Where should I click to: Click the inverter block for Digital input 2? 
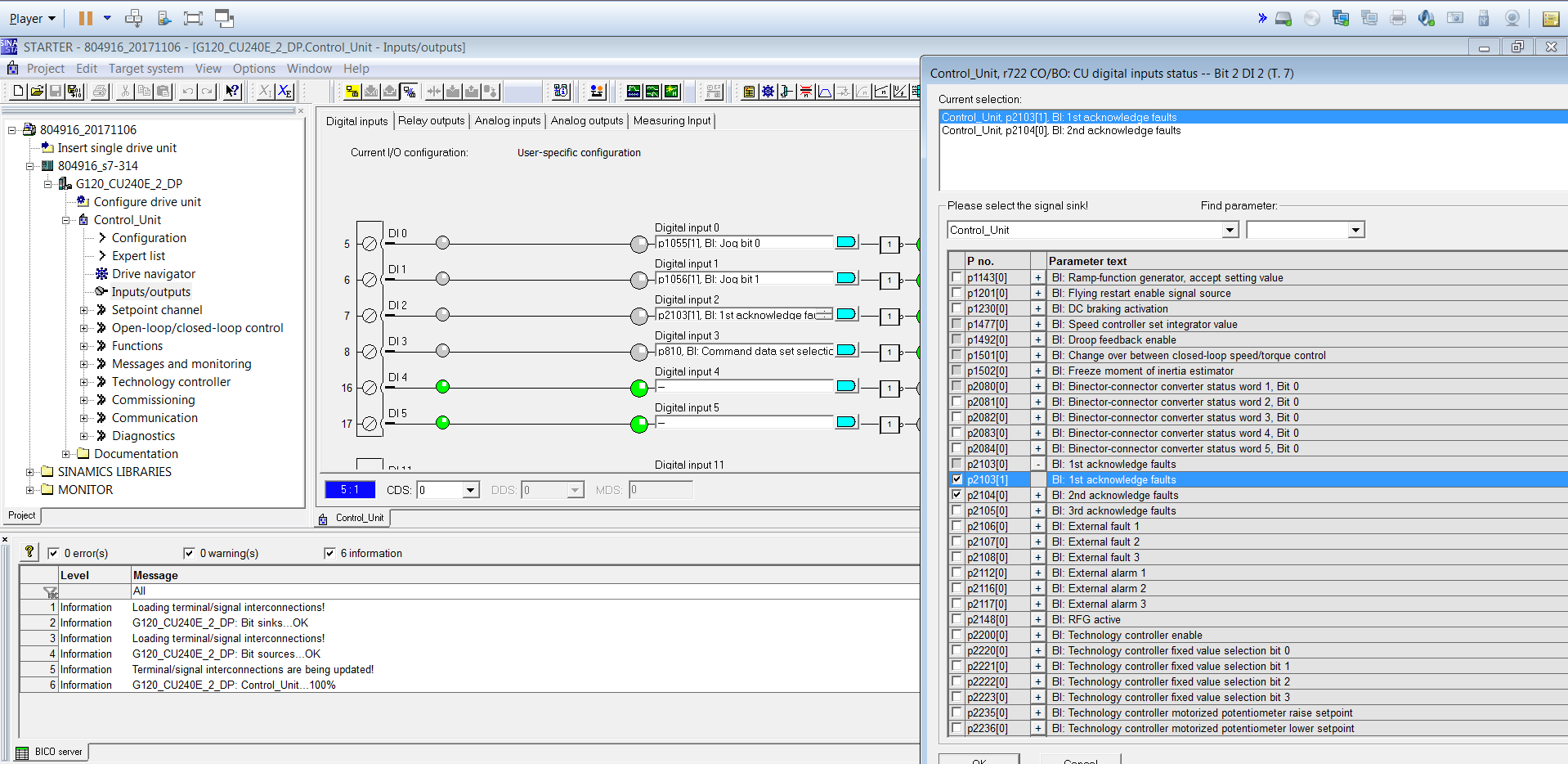click(x=890, y=317)
